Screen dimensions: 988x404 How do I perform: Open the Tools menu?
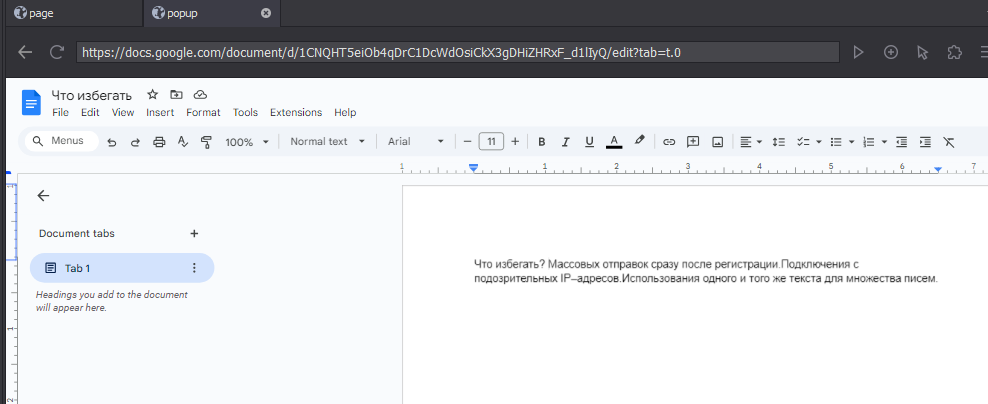[x=245, y=112]
